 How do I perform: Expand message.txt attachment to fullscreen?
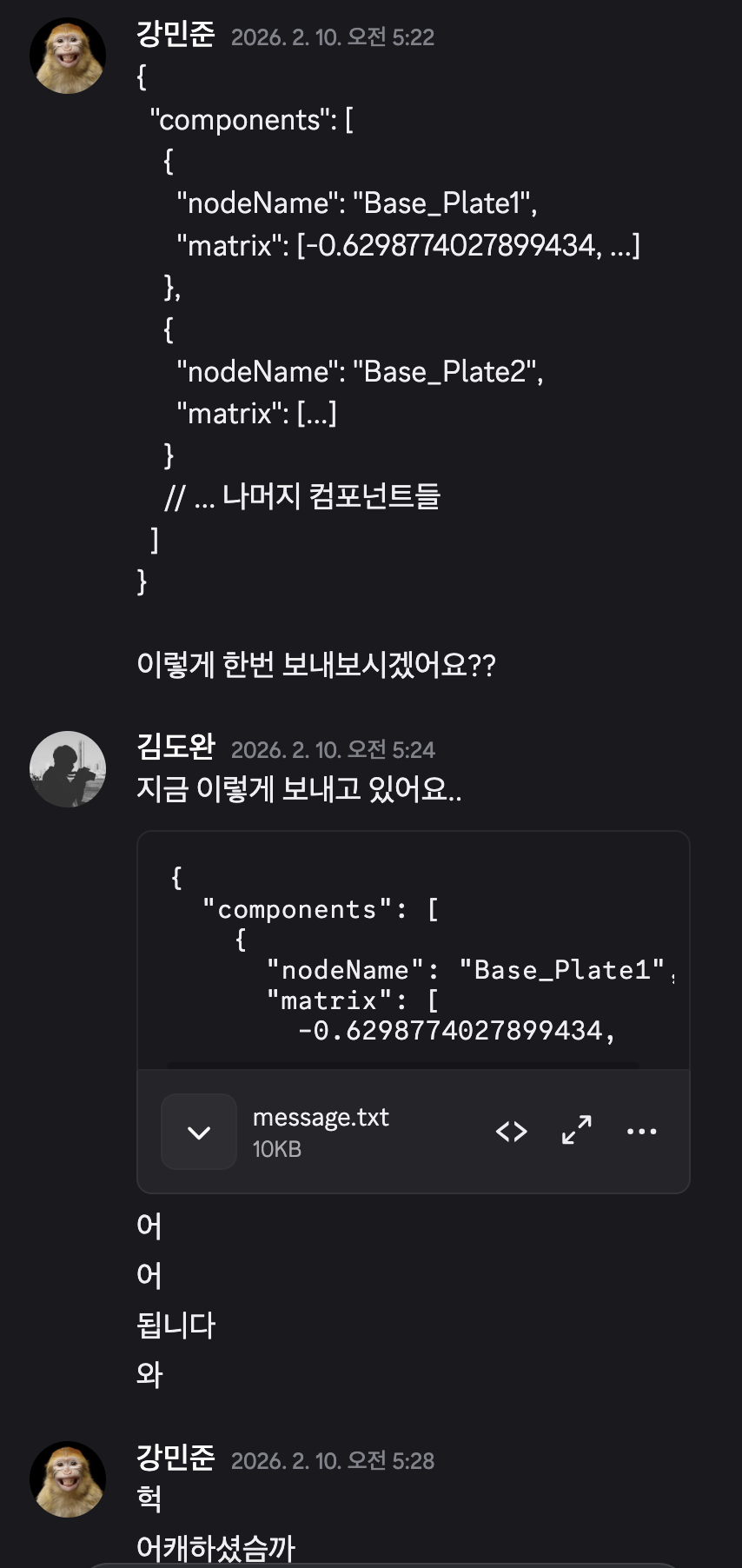[x=575, y=1131]
